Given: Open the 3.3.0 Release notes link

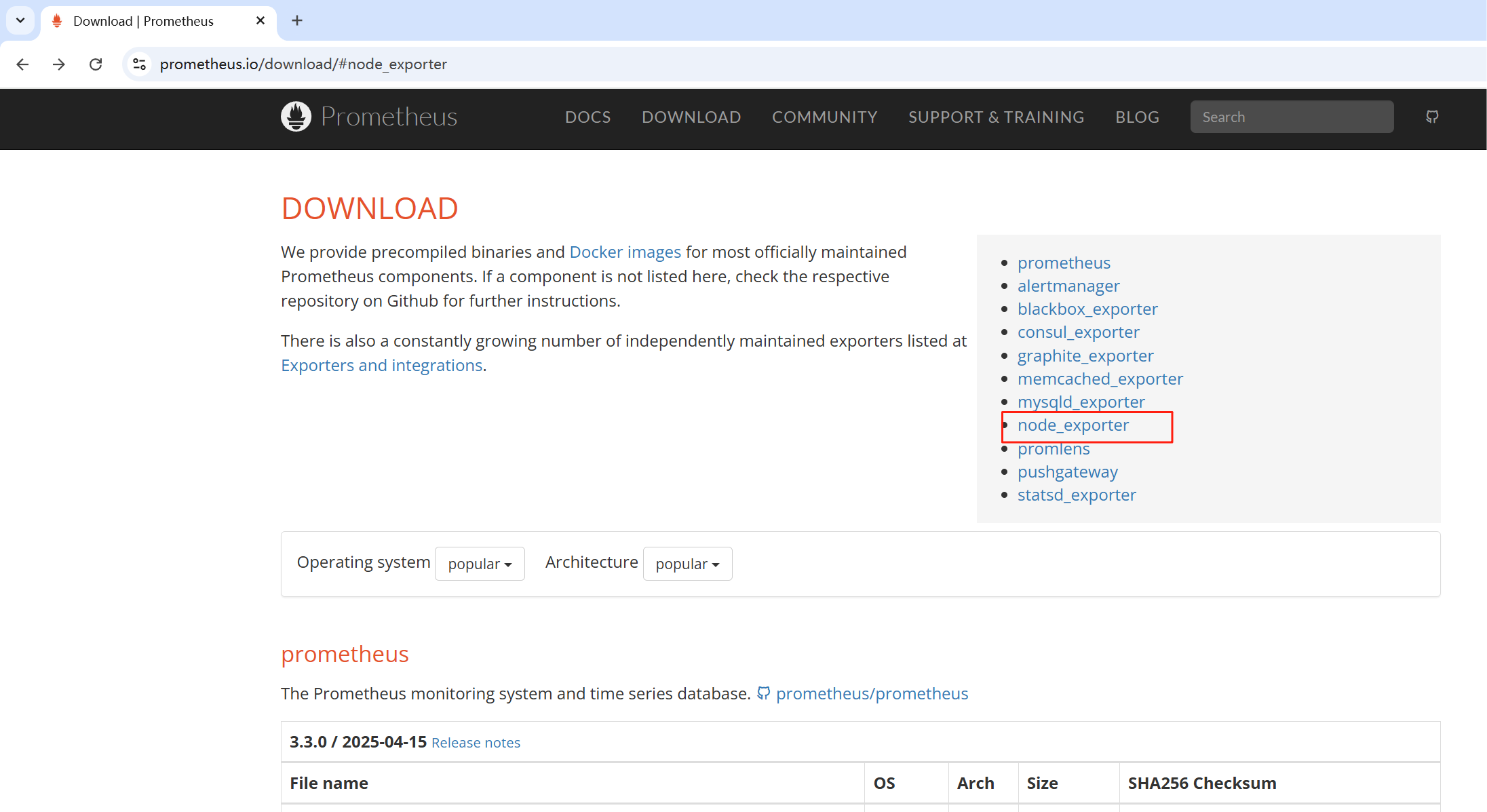Looking at the screenshot, I should pos(476,743).
